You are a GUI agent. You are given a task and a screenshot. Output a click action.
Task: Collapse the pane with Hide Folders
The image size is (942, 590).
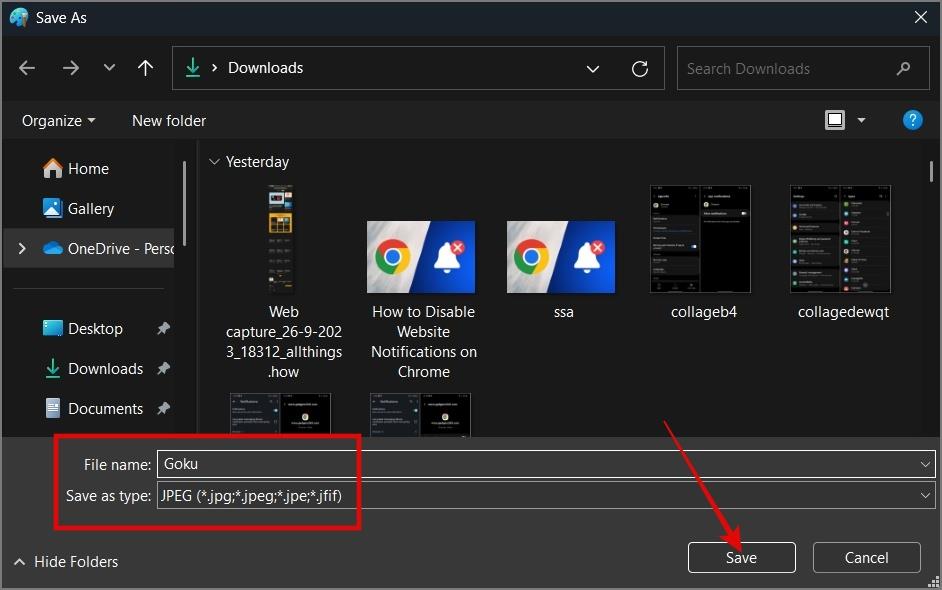pos(66,562)
